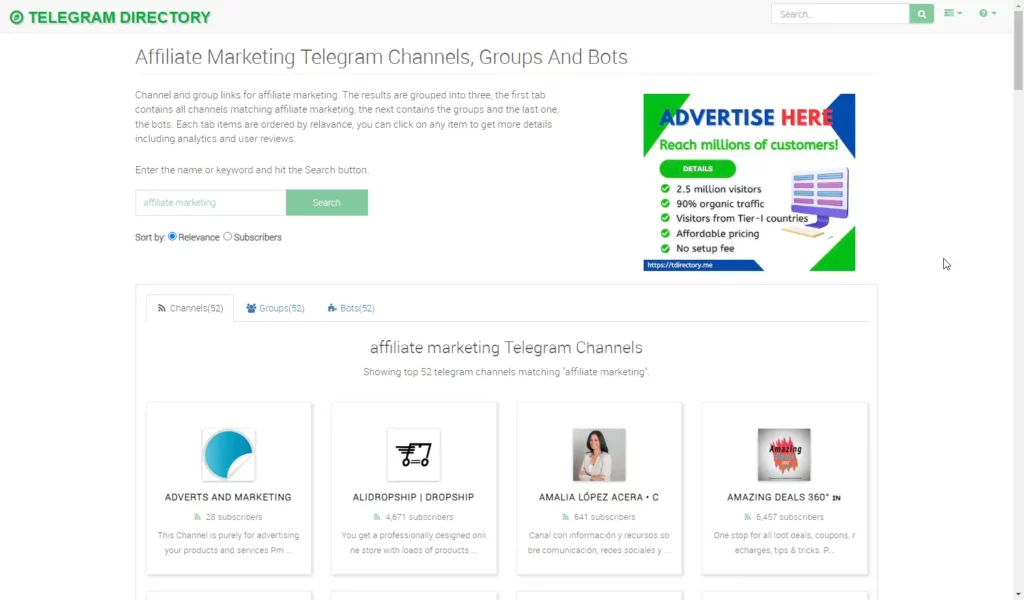
Task: Click the Telegram Directory compass logo icon
Action: pyautogui.click(x=16, y=18)
